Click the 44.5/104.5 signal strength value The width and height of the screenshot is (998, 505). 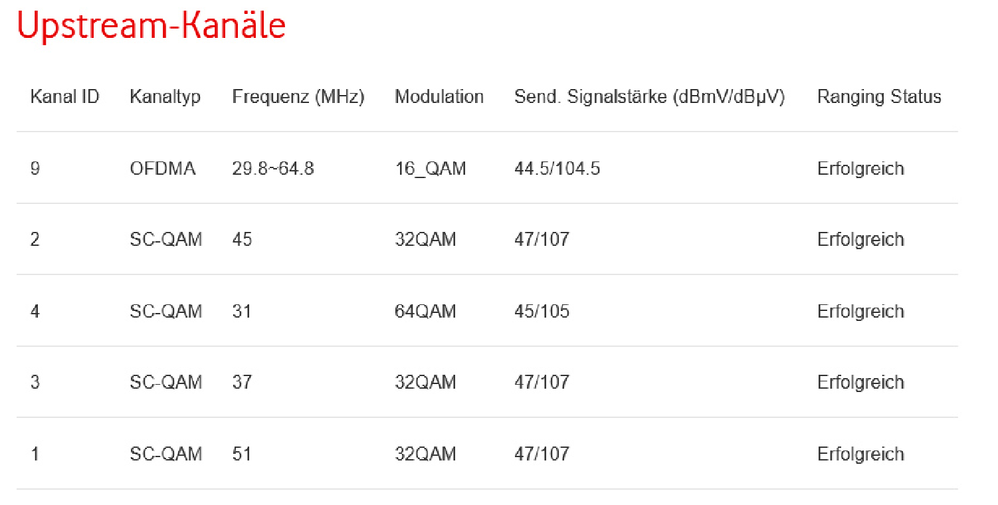[557, 169]
